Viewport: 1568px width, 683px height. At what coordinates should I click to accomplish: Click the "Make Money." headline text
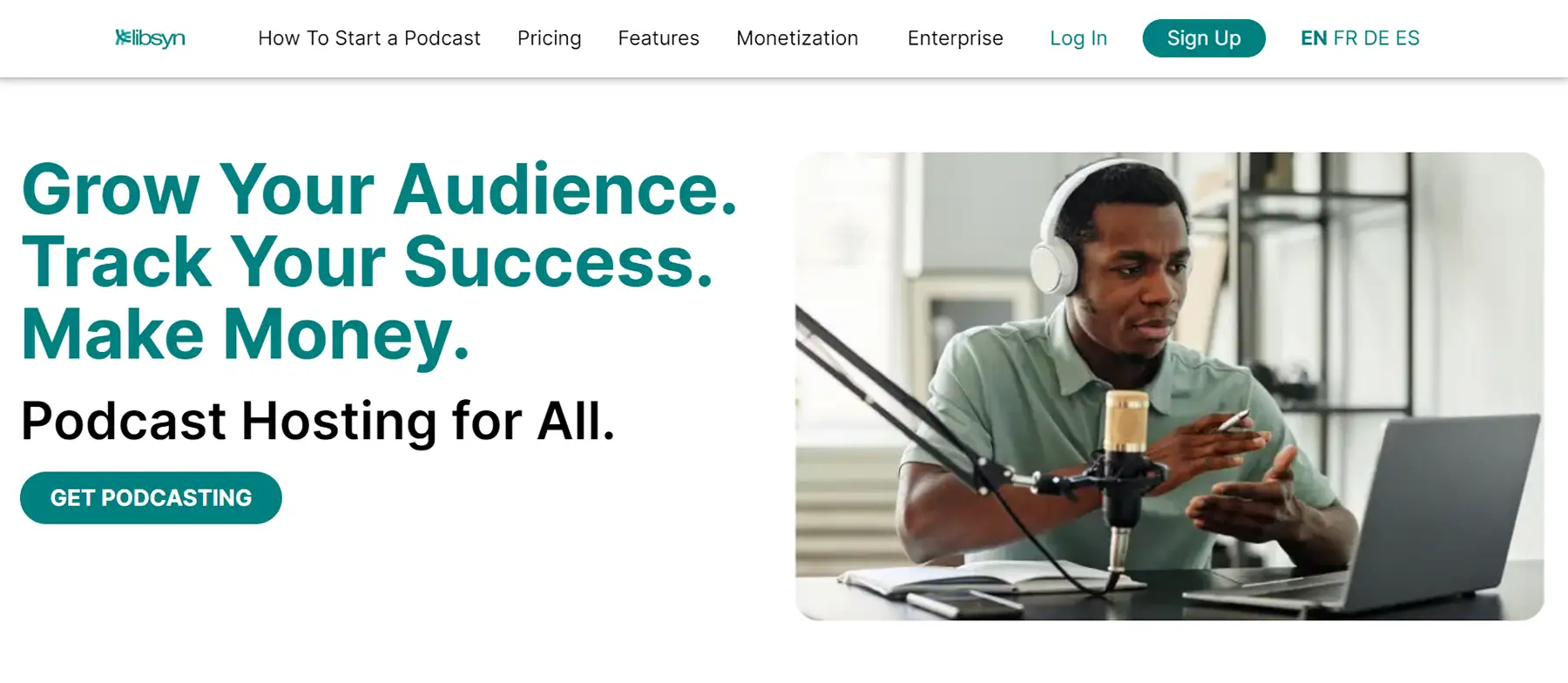coord(245,334)
